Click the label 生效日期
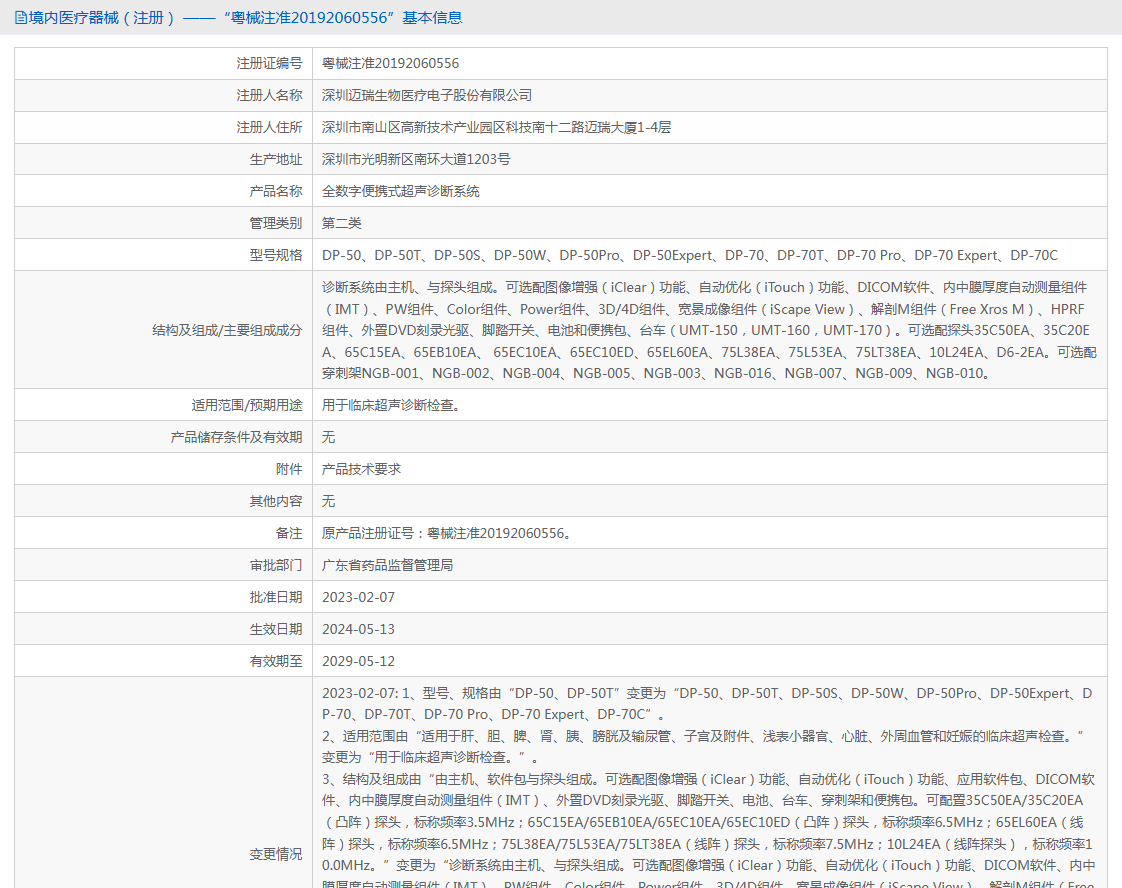The image size is (1122, 888). pos(275,630)
